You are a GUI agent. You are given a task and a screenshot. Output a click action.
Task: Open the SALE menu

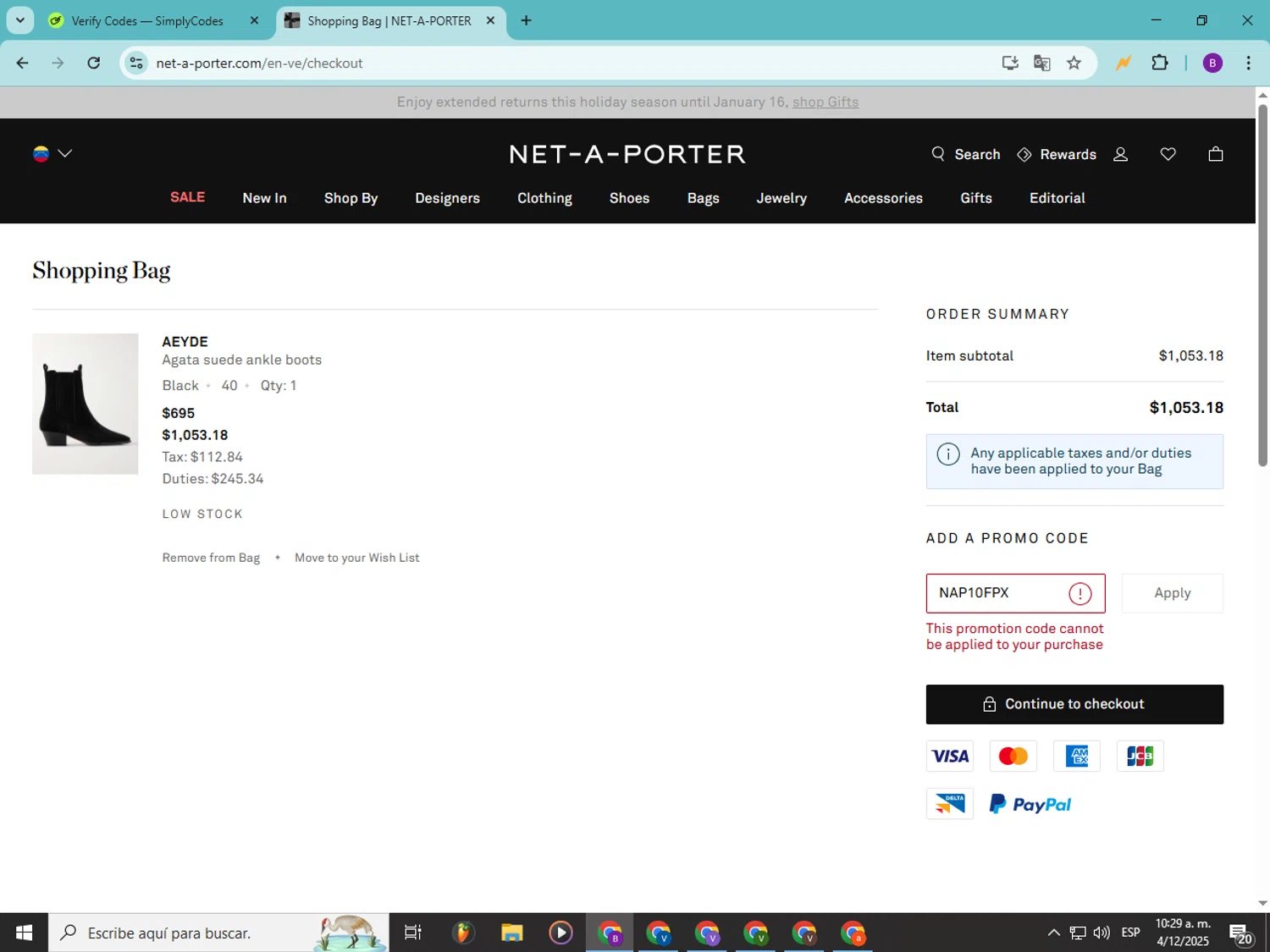[x=187, y=197]
